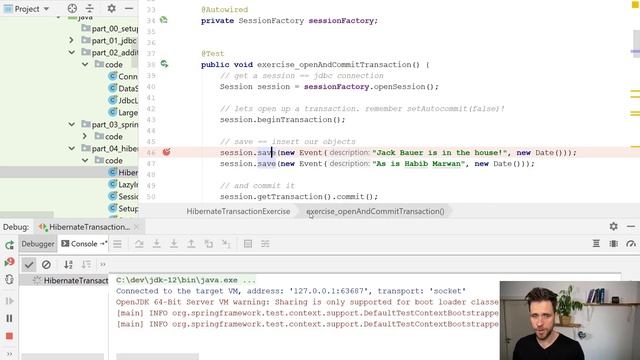Screen dimensions: 640x360
Task: Click the restore layout icon in debug toolbar
Action: tap(613, 244)
